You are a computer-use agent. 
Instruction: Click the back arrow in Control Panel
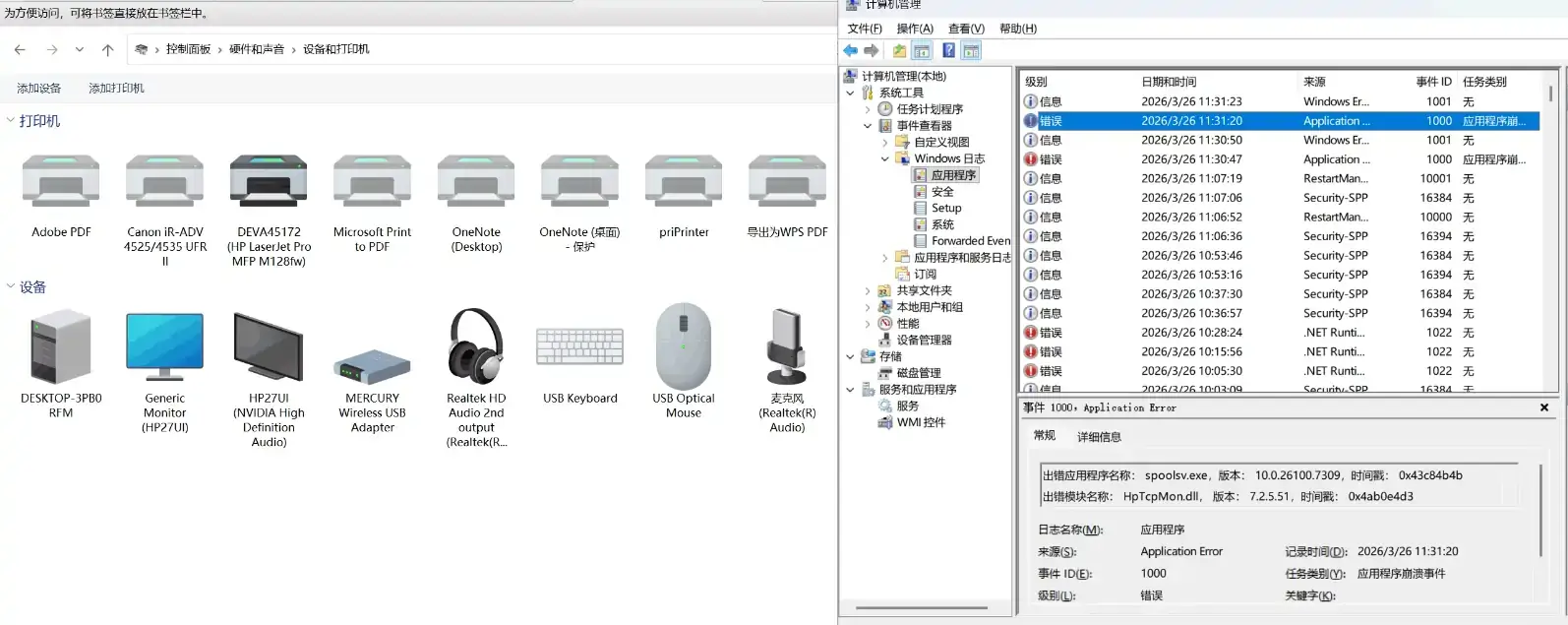pos(20,49)
